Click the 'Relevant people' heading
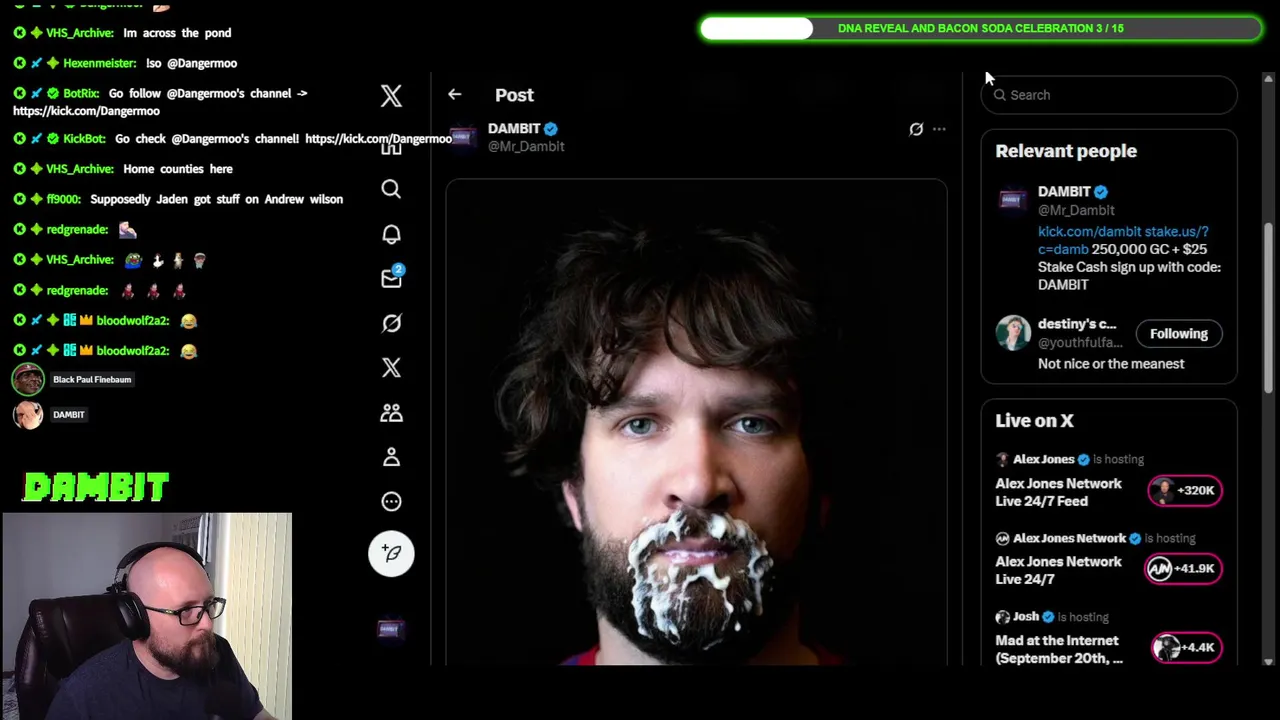The width and height of the screenshot is (1280, 720). tap(1066, 151)
